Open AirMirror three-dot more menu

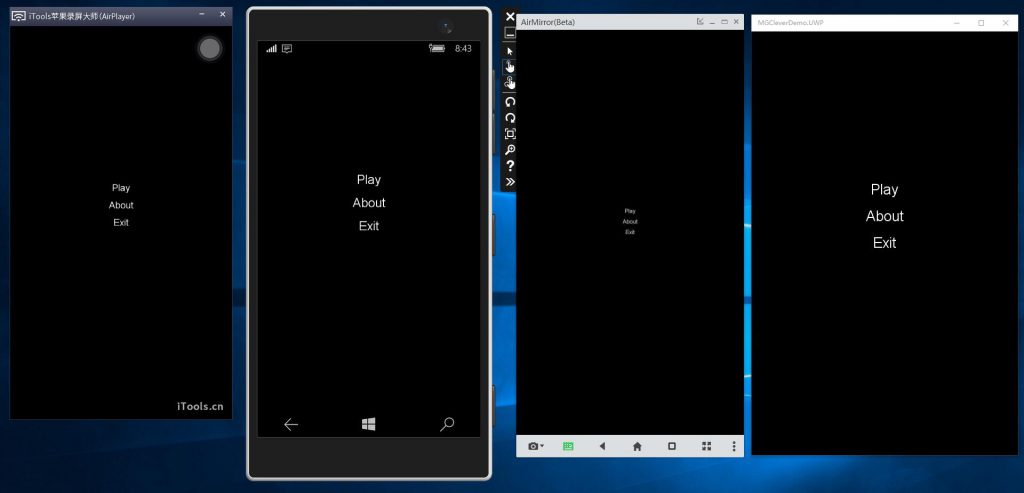(734, 446)
